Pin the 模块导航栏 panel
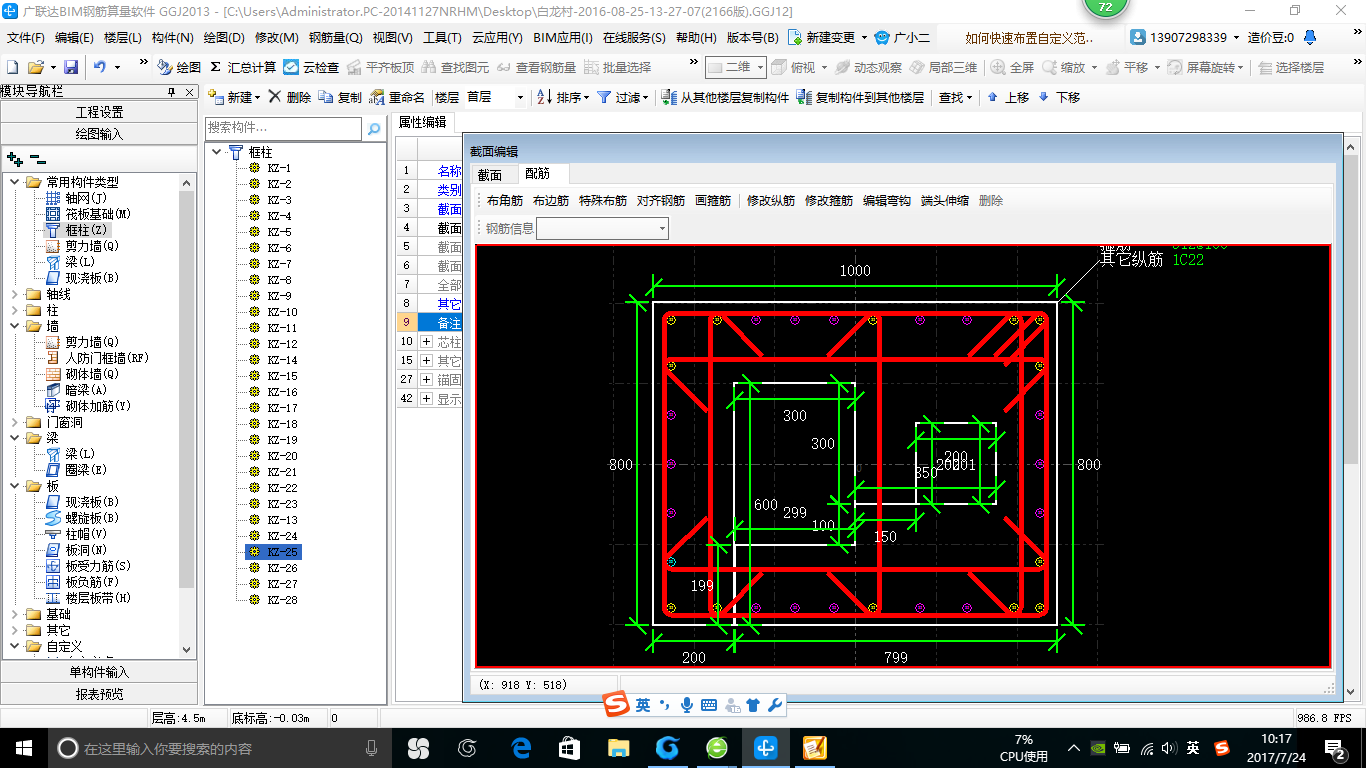The image size is (1366, 768). click(172, 91)
